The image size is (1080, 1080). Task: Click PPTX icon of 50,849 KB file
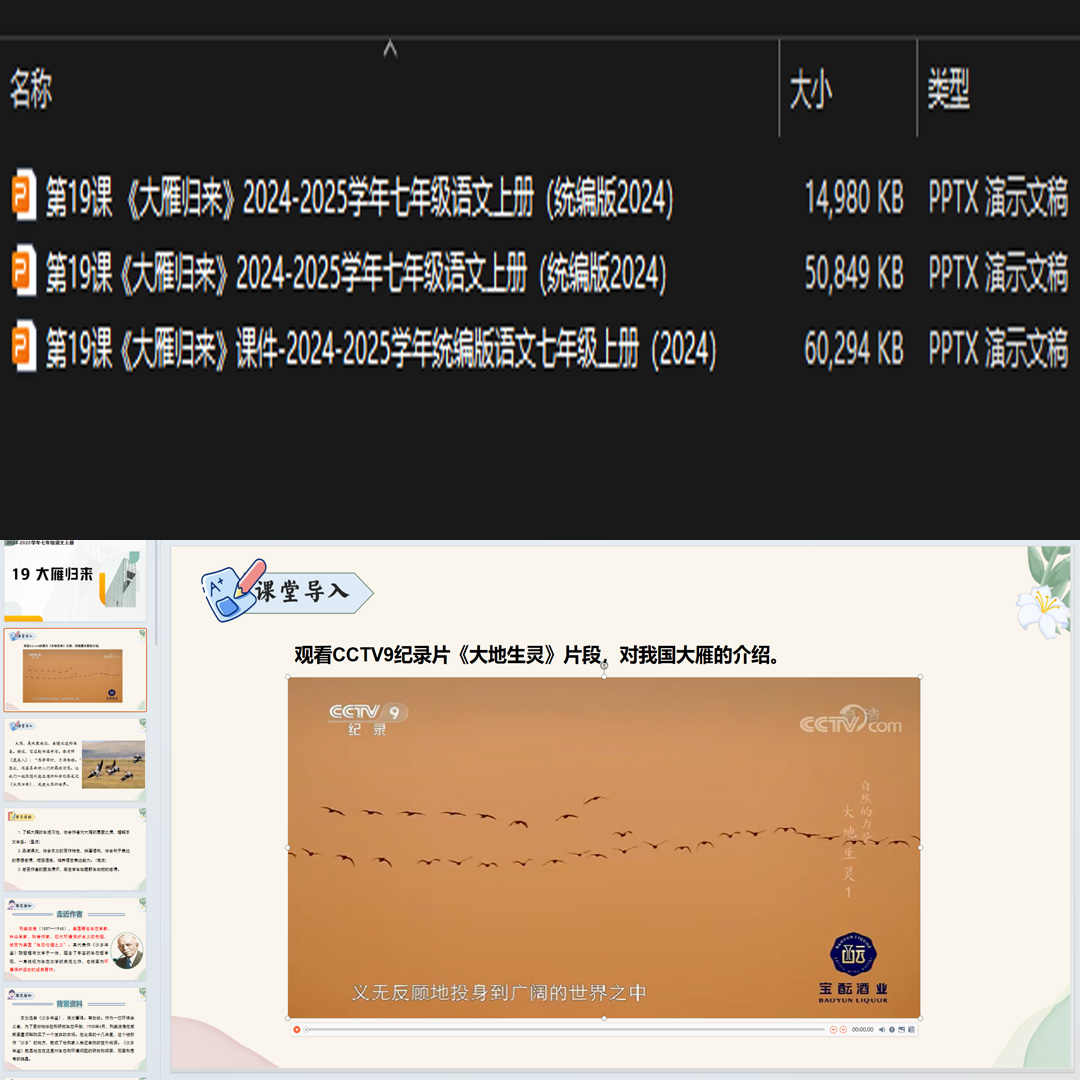pyautogui.click(x=24, y=269)
